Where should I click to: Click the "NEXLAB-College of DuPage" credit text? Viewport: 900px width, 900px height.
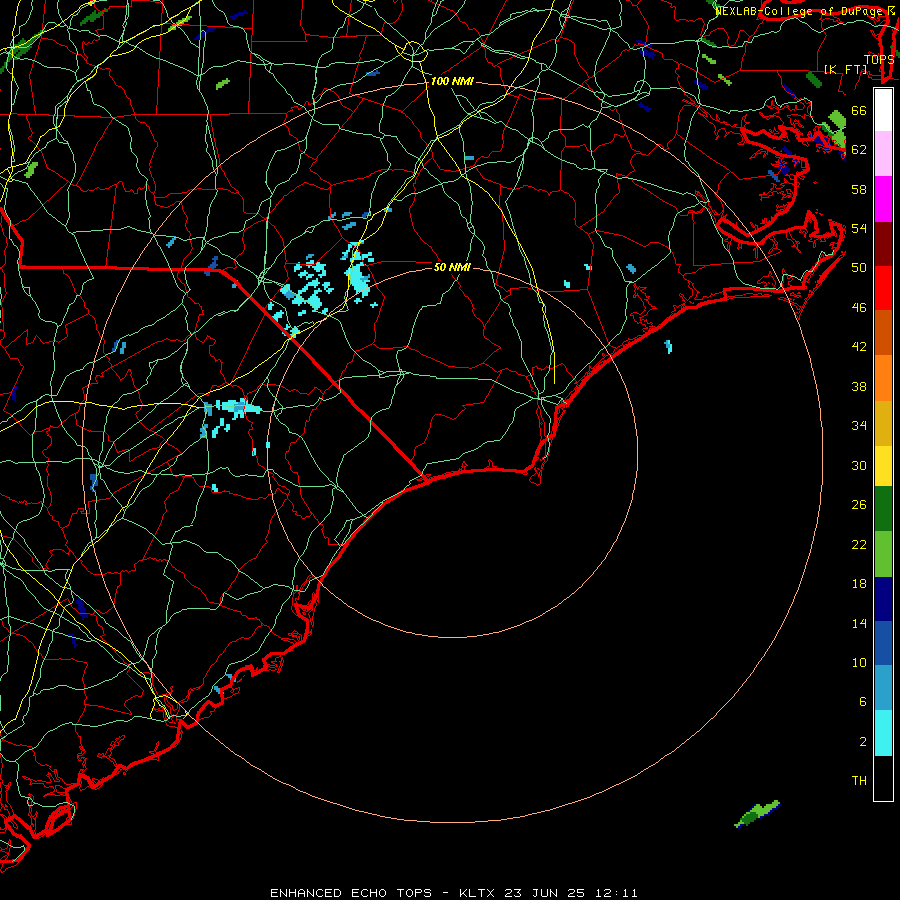798,11
